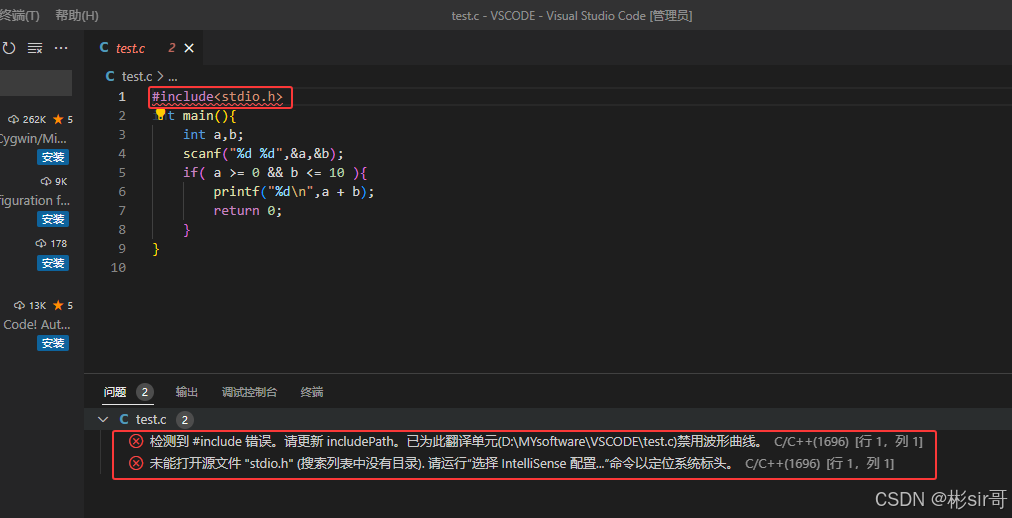1012x518 pixels.
Task: Click the #include<stdio.h> code line
Action: [218, 97]
